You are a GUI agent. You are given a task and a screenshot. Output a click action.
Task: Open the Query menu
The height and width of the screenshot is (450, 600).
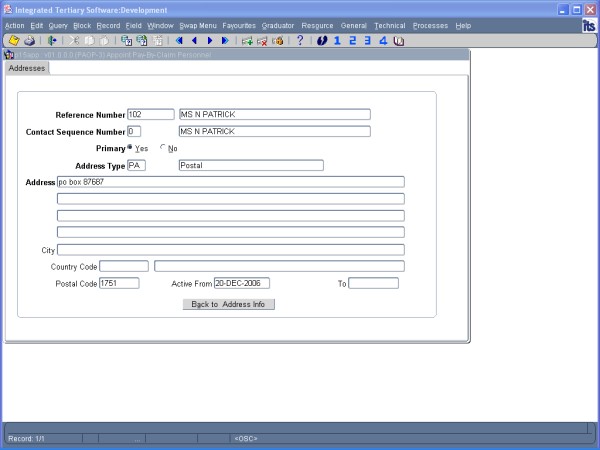[58, 25]
